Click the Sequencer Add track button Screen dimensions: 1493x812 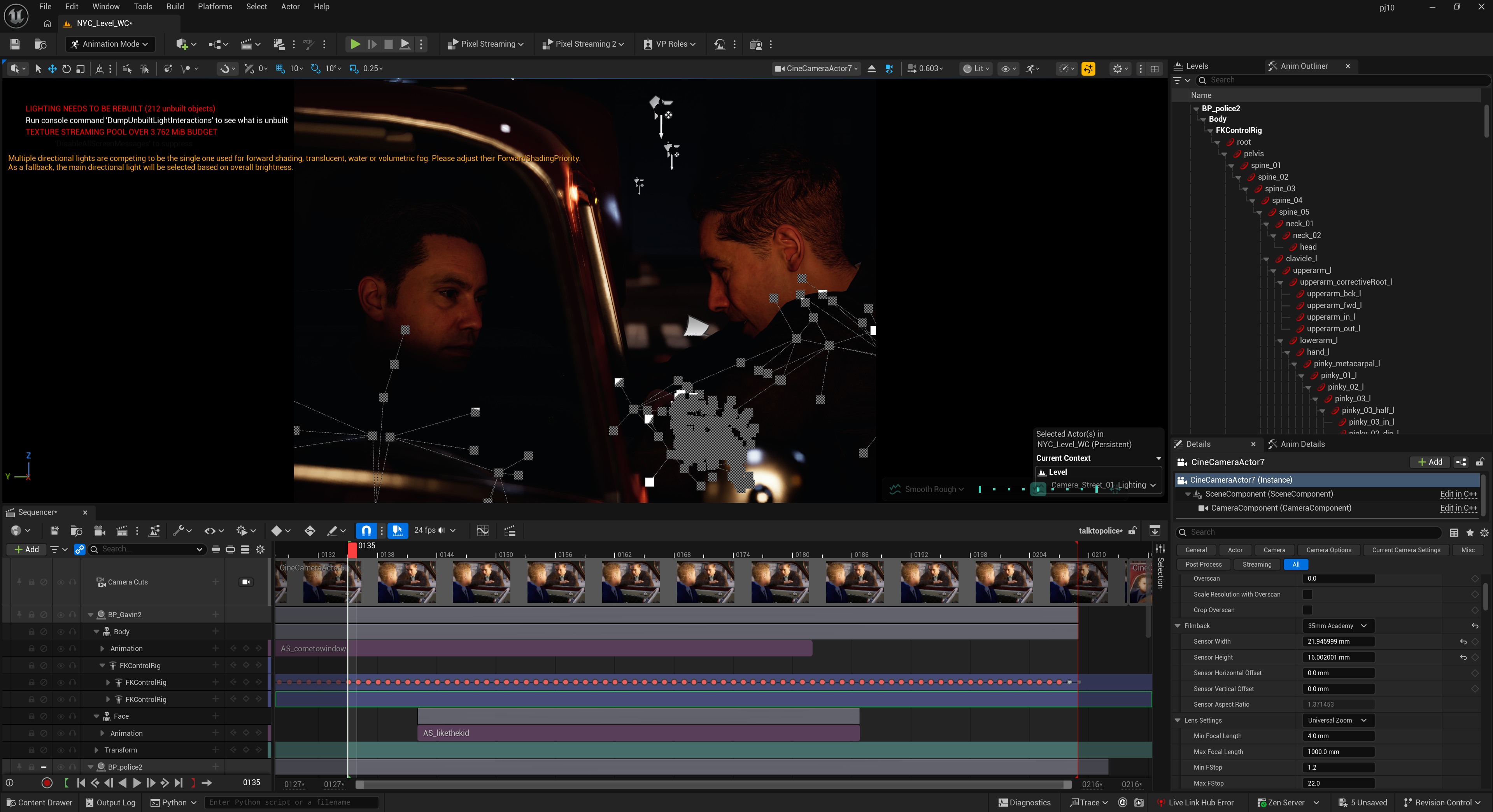pos(26,549)
